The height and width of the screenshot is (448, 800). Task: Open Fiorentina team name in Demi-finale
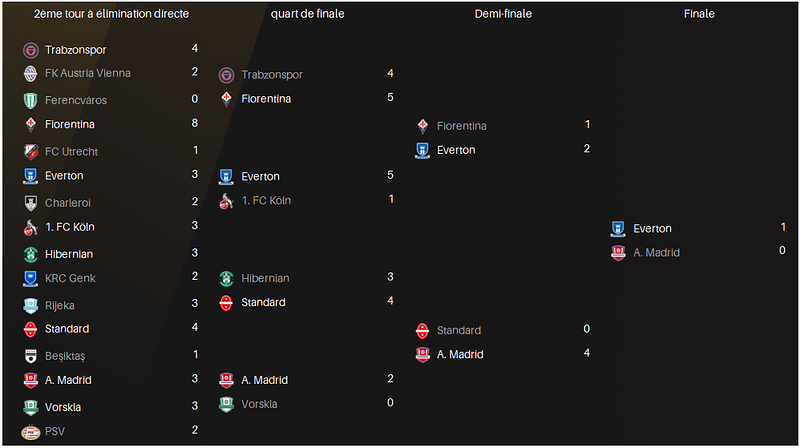[x=462, y=126]
